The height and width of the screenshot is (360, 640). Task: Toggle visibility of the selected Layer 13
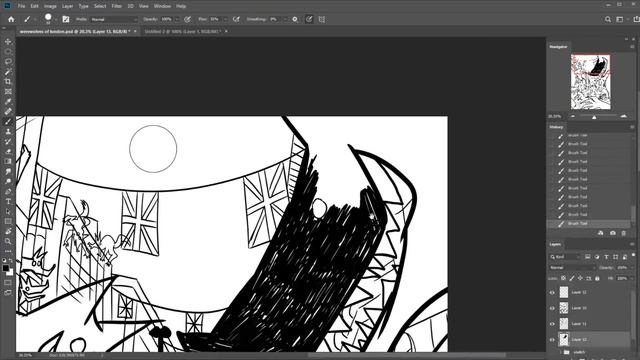[x=552, y=340]
